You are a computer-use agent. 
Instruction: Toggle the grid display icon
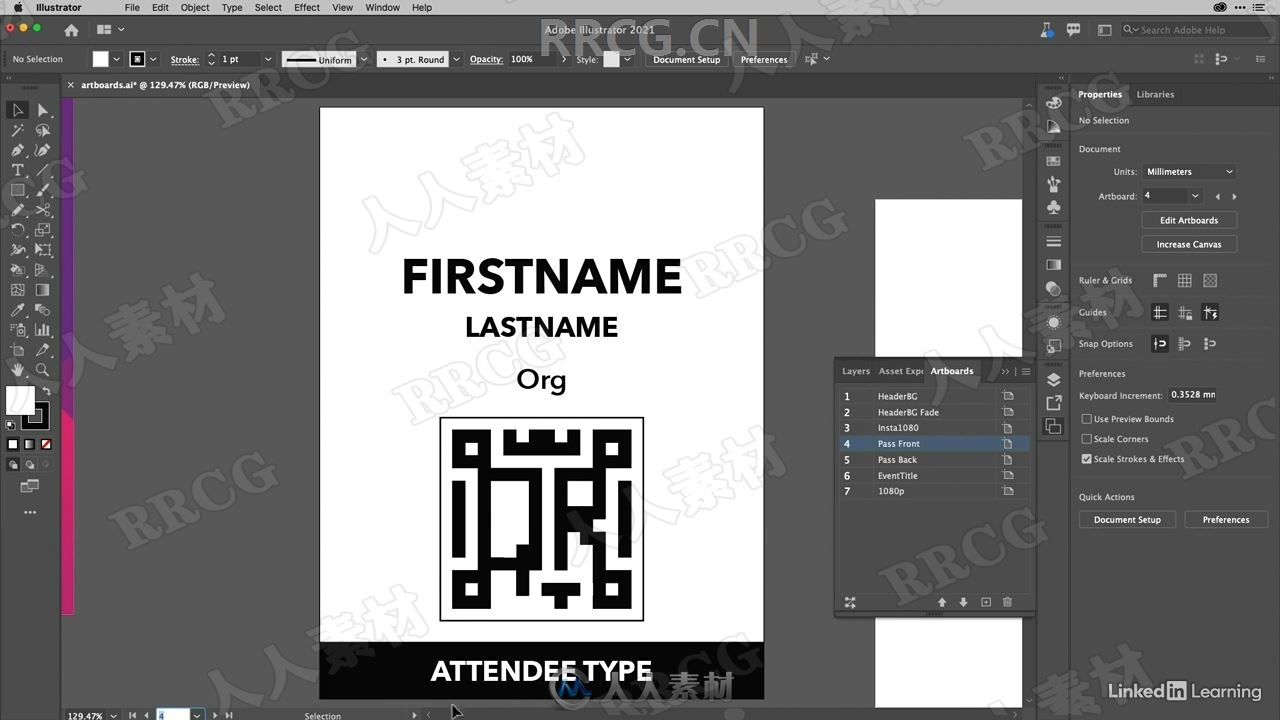coord(1185,281)
